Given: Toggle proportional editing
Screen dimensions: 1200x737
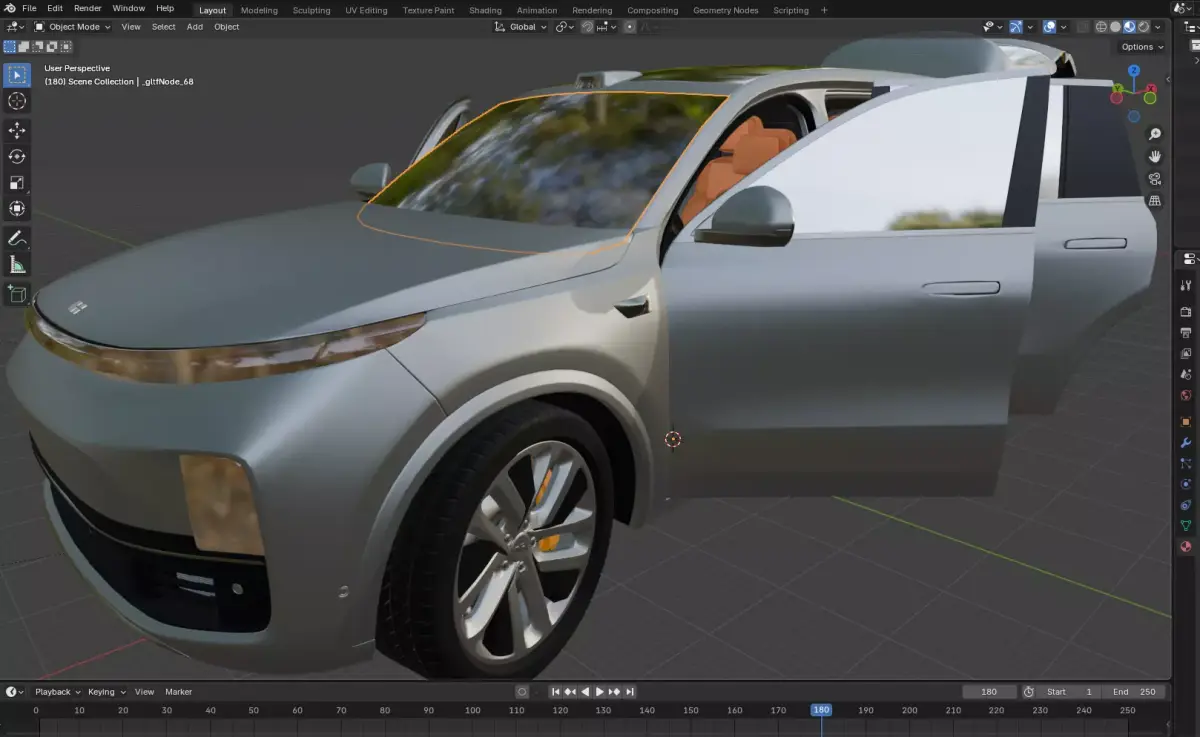Looking at the screenshot, I should [x=629, y=27].
